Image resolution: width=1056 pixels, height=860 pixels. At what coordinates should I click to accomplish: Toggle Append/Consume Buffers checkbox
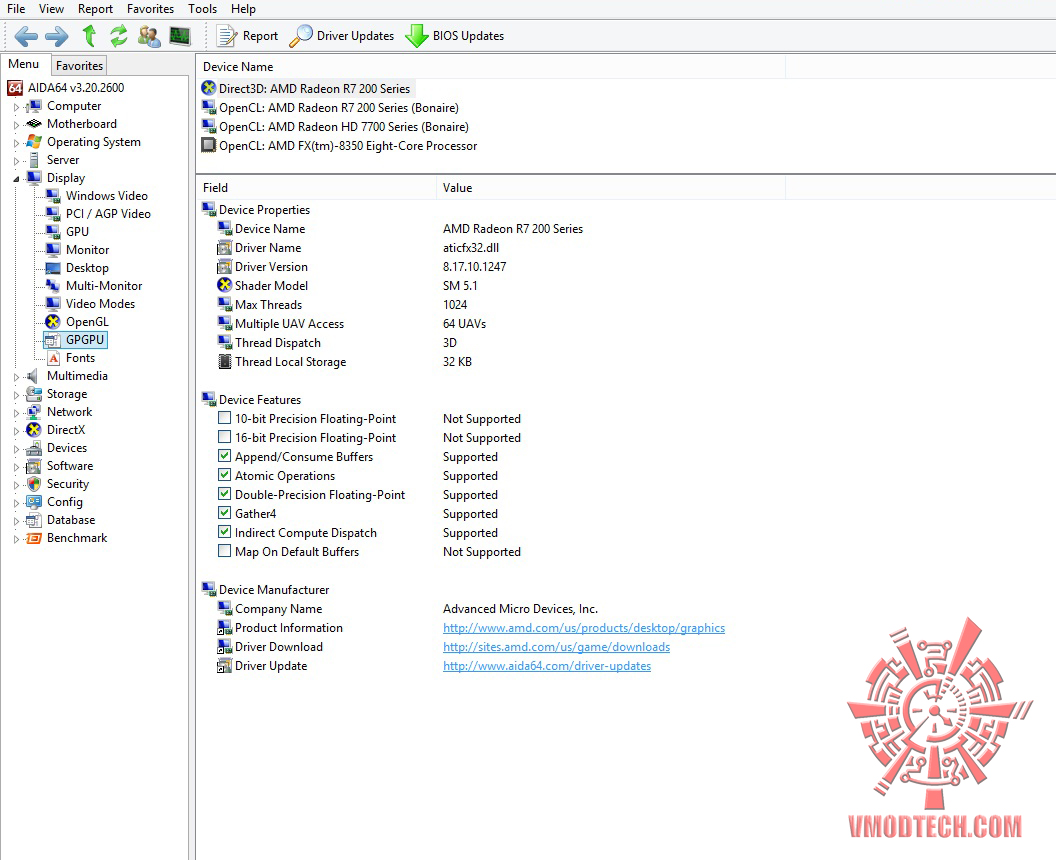point(224,455)
